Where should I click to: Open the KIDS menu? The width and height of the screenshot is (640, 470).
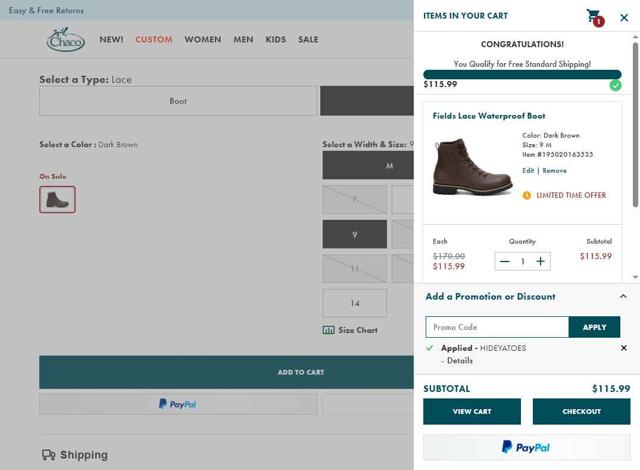click(276, 40)
